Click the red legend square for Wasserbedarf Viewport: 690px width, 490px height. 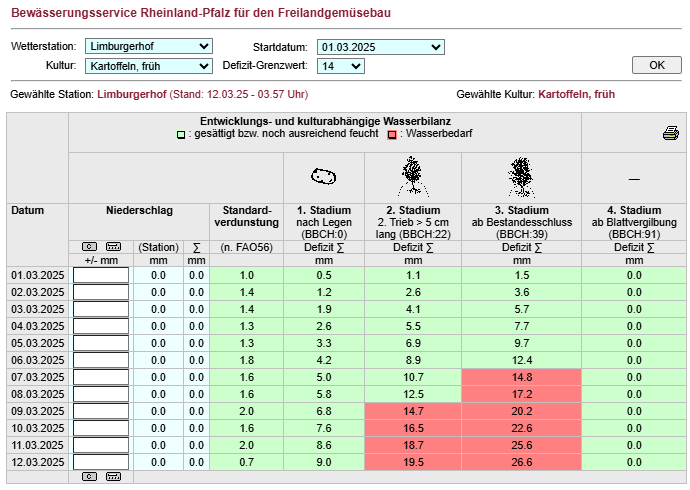393,133
